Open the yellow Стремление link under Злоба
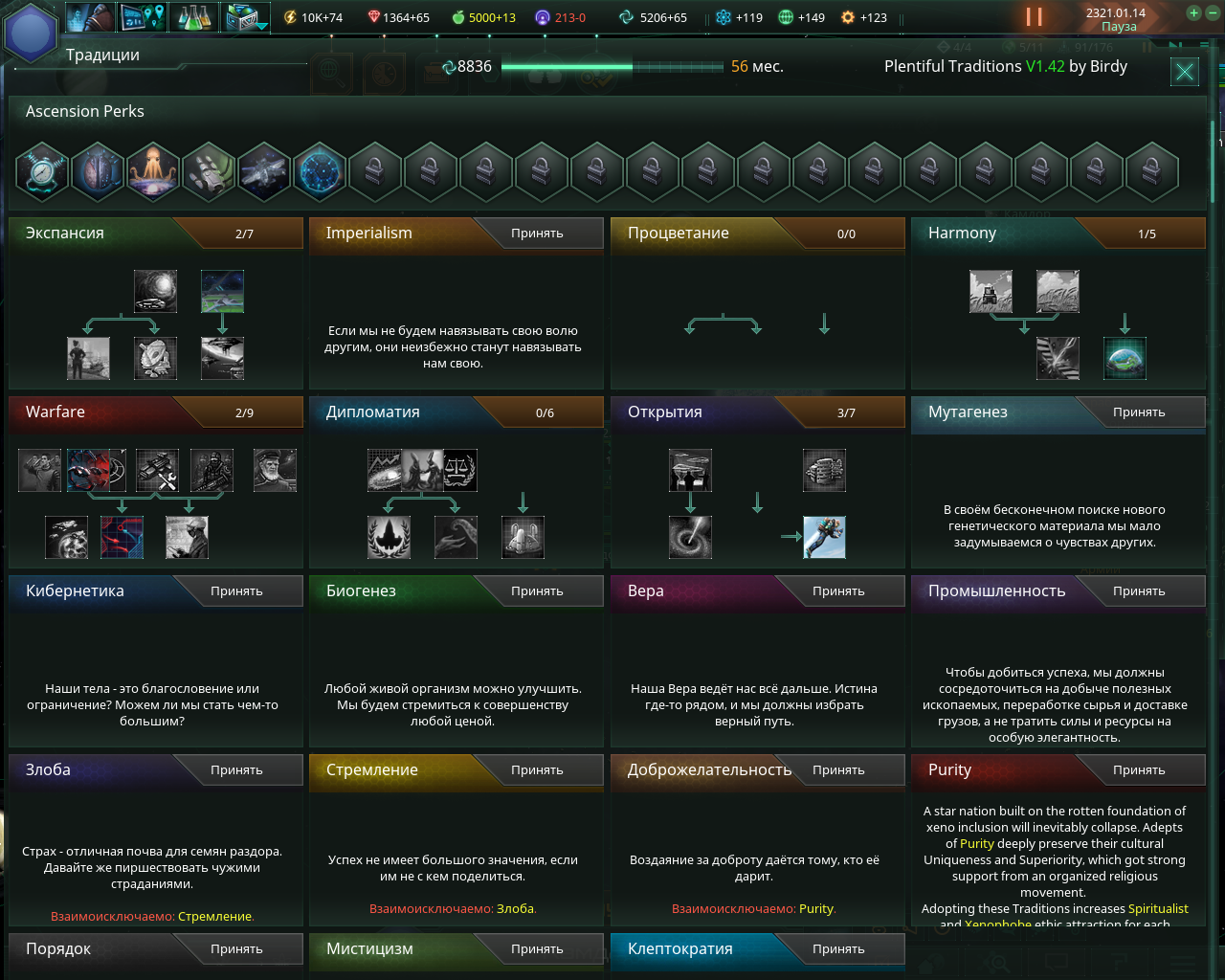The width and height of the screenshot is (1225, 980). coord(214,917)
